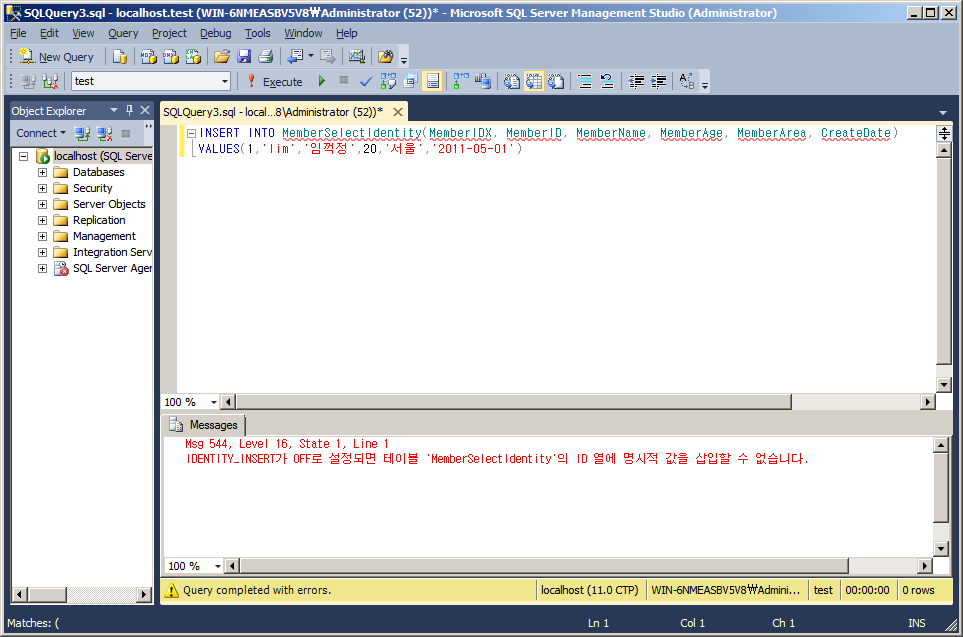Open the File menu
Viewport: 963px width, 637px height.
coord(18,33)
